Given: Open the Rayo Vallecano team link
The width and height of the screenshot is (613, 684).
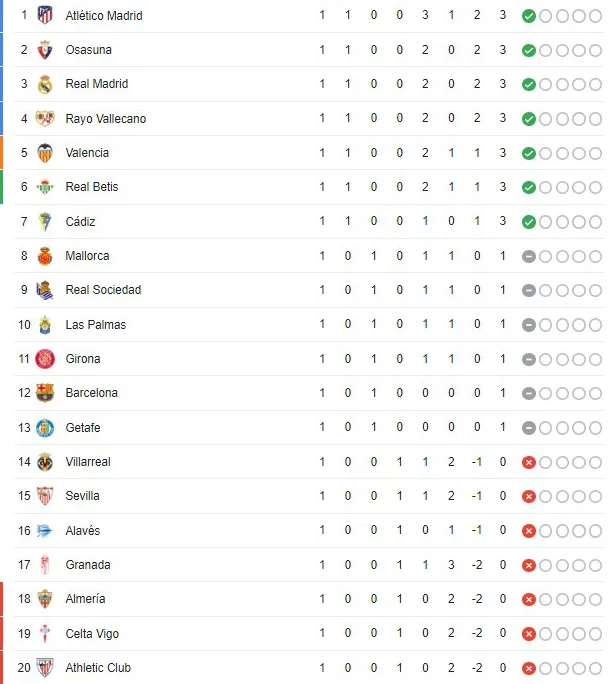Looking at the screenshot, I should (x=106, y=119).
